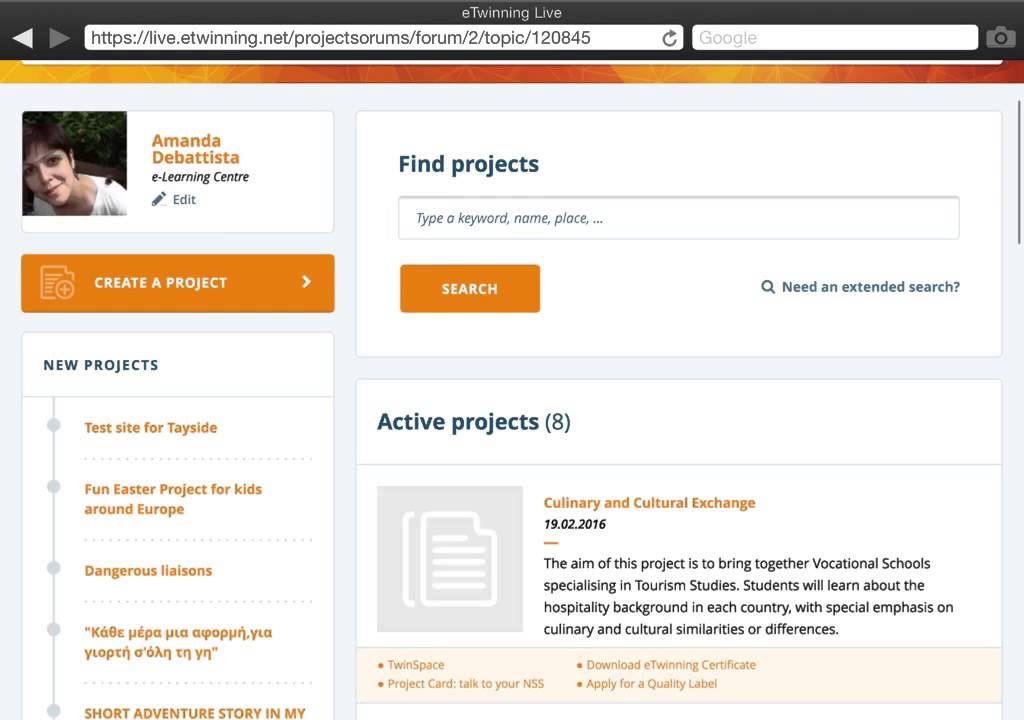The image size is (1024, 720).
Task: Open Amanda Debattista profile name link
Action: point(195,149)
